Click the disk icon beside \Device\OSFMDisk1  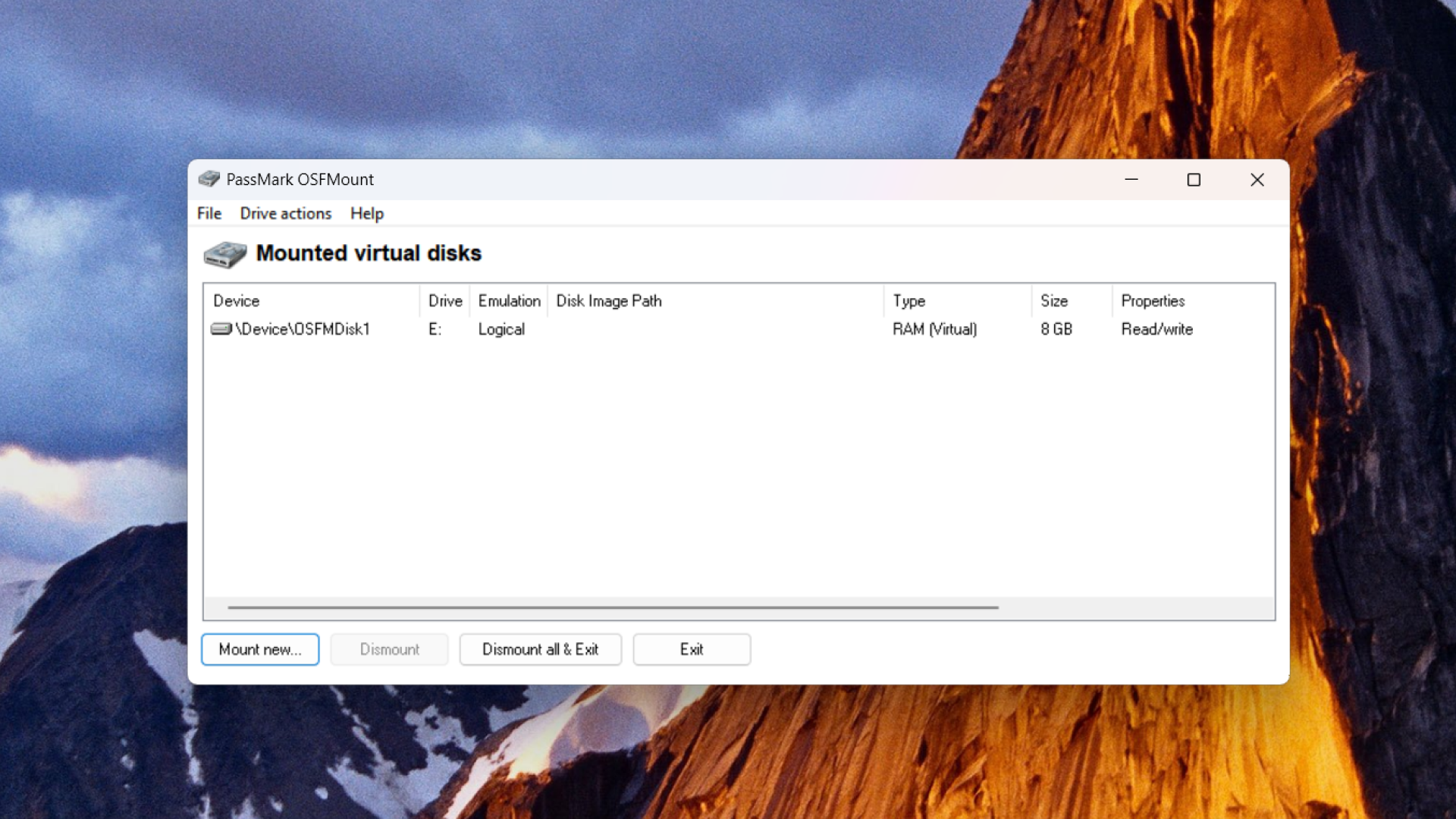pos(221,329)
